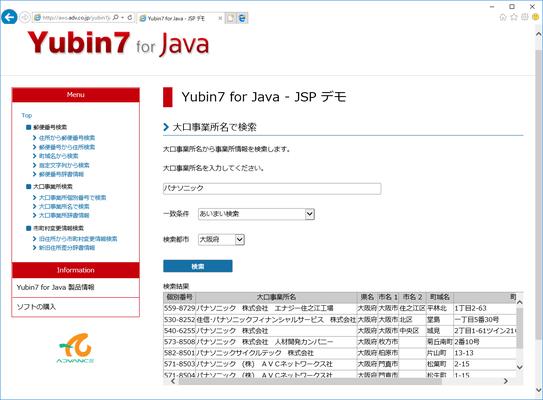
Task: Open 大口事業所名で検索 sidebar link
Action: (64, 206)
